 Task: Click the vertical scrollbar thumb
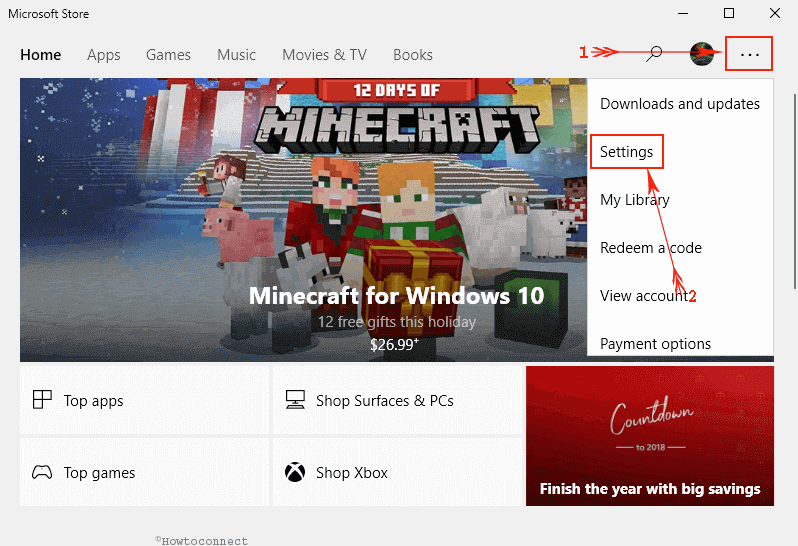[x=794, y=191]
